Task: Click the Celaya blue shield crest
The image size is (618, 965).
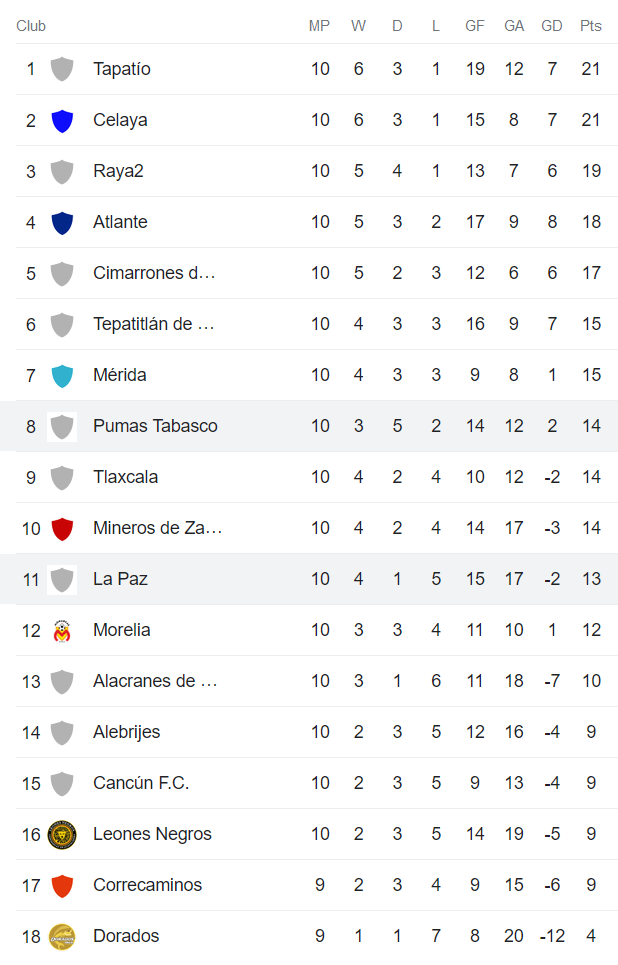Action: 62,121
